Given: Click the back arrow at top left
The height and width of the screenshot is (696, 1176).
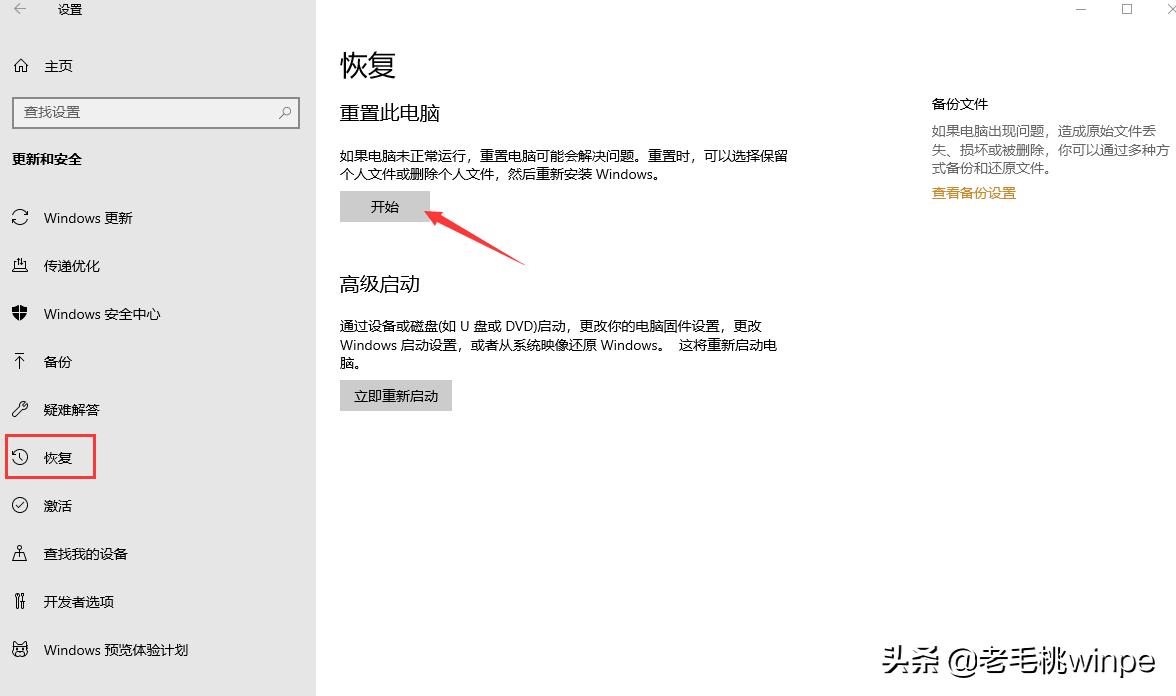Looking at the screenshot, I should [x=22, y=10].
